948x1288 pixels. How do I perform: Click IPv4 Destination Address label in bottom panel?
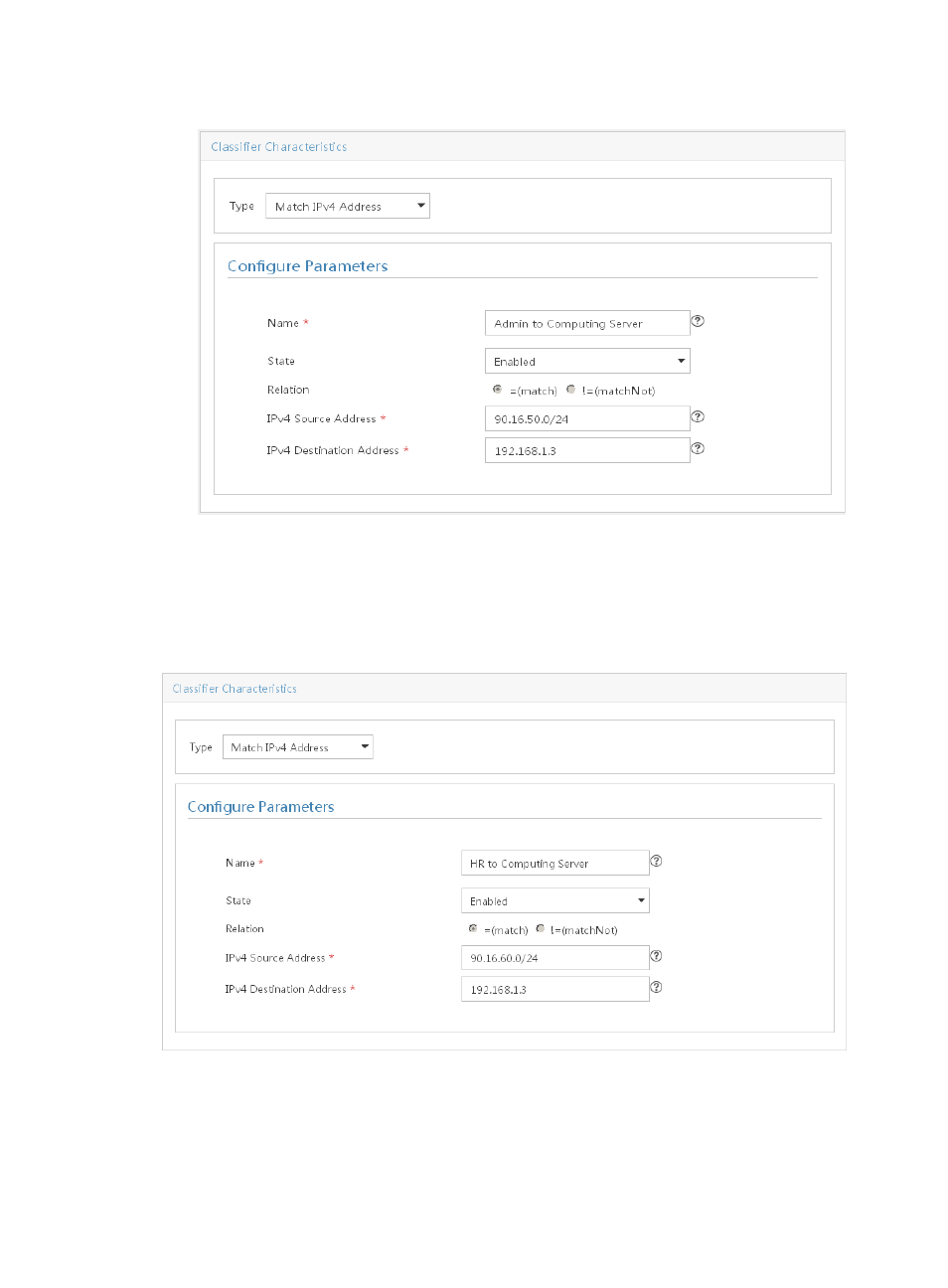pyautogui.click(x=285, y=989)
